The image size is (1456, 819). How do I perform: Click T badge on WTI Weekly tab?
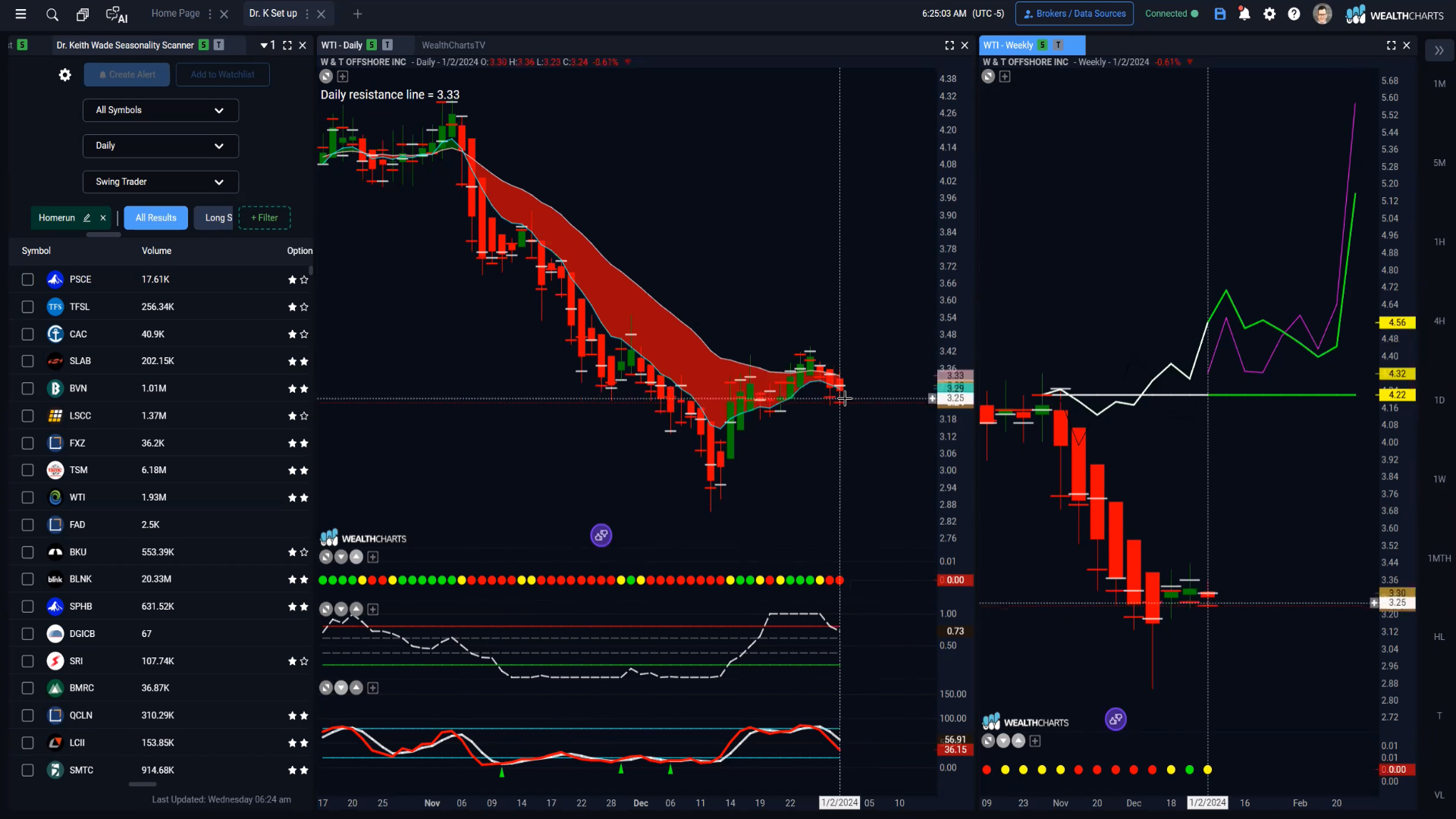[1058, 45]
